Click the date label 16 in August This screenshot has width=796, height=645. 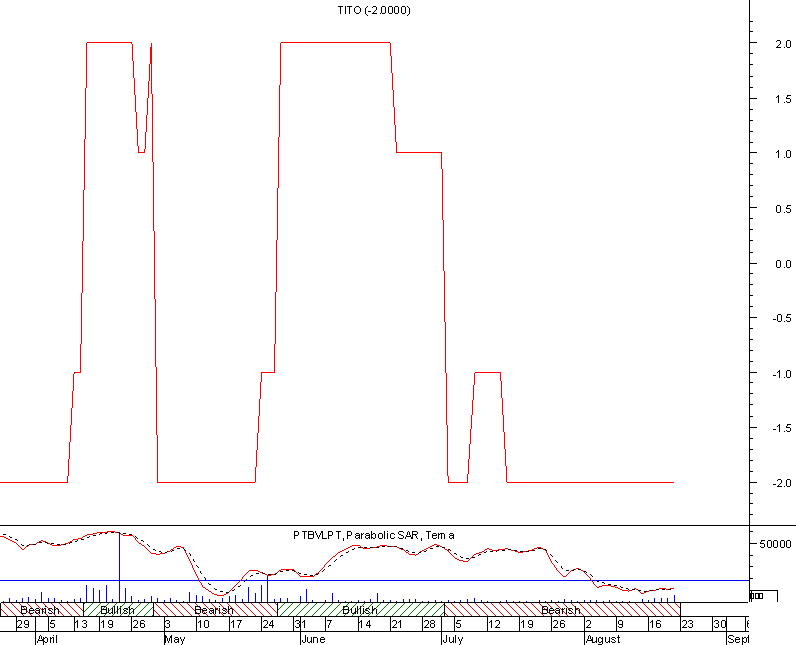[655, 624]
